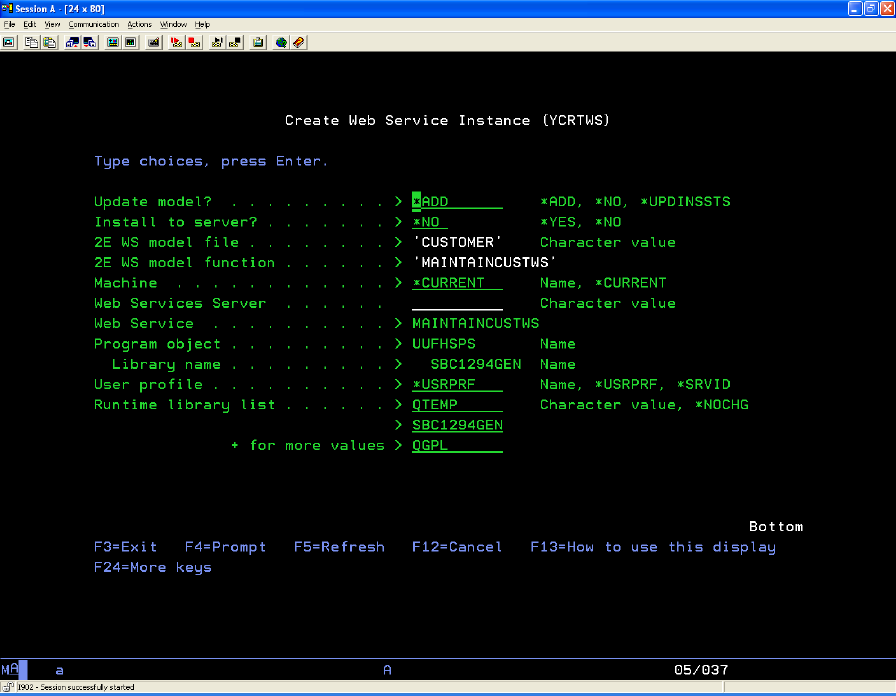This screenshot has height=696, width=896.
Task: Open the Communication menu
Action: pyautogui.click(x=94, y=25)
